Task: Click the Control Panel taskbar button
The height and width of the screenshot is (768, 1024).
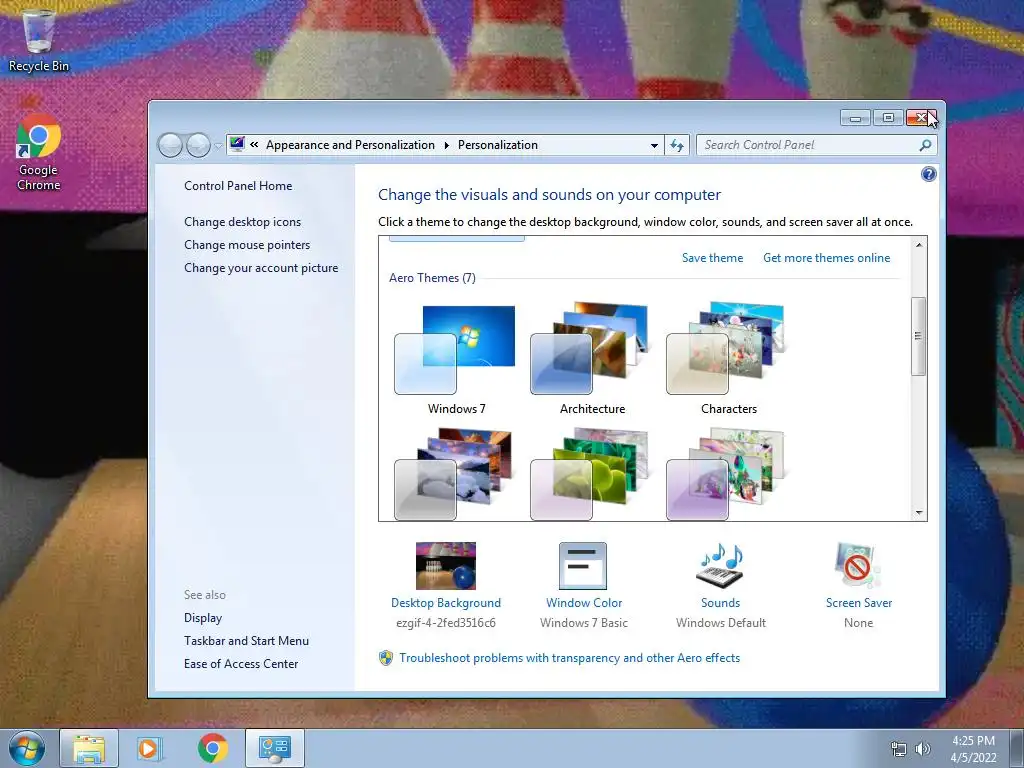Action: click(275, 748)
